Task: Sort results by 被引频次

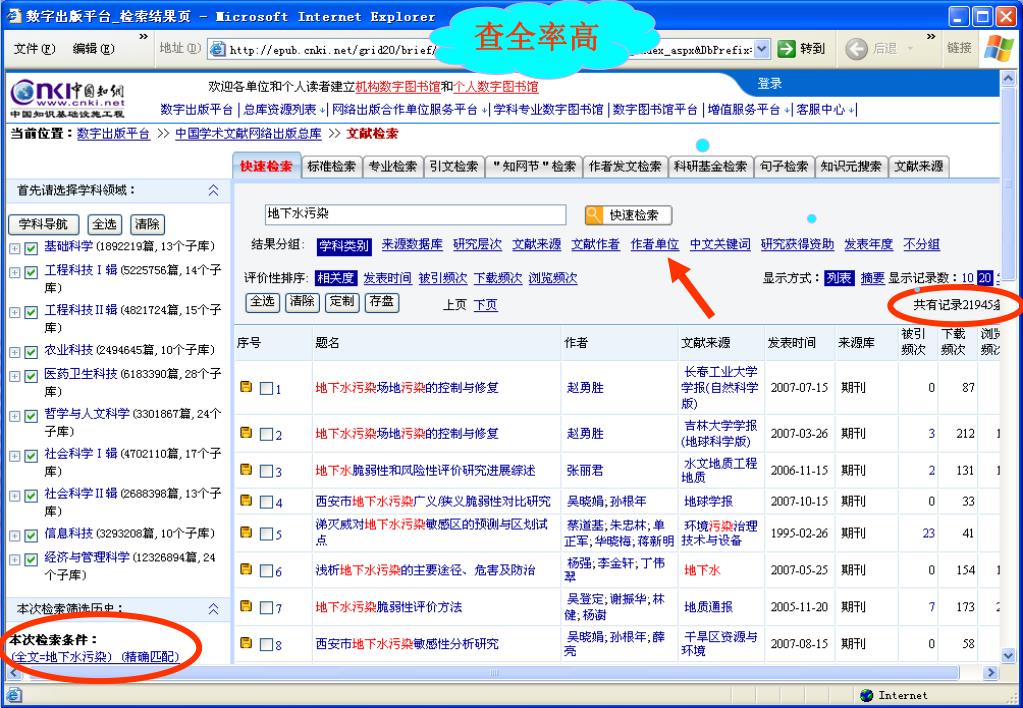Action: tap(442, 278)
